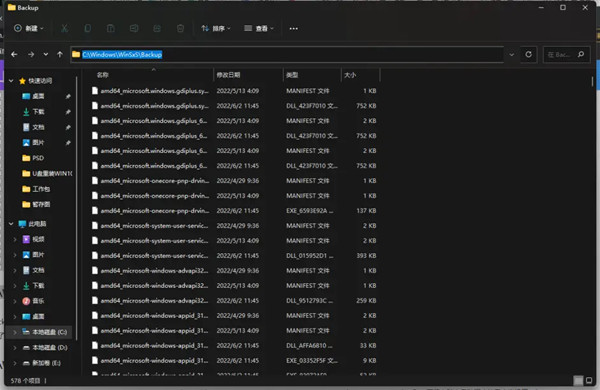Expand the 视频 node under 此电脑
The image size is (600, 390).
[15, 239]
